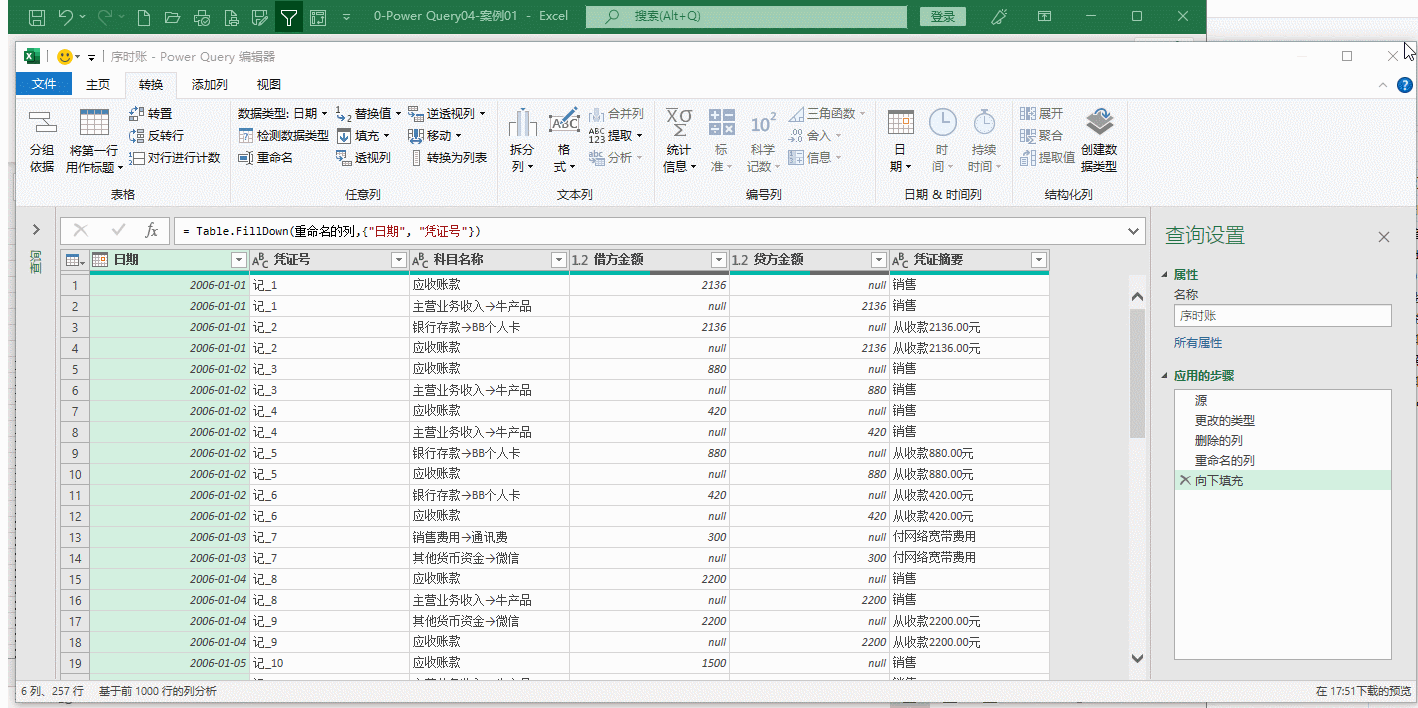Open filter dropdown on 凭证摘要 column
Image resolution: width=1418 pixels, height=708 pixels.
pyautogui.click(x=1037, y=260)
